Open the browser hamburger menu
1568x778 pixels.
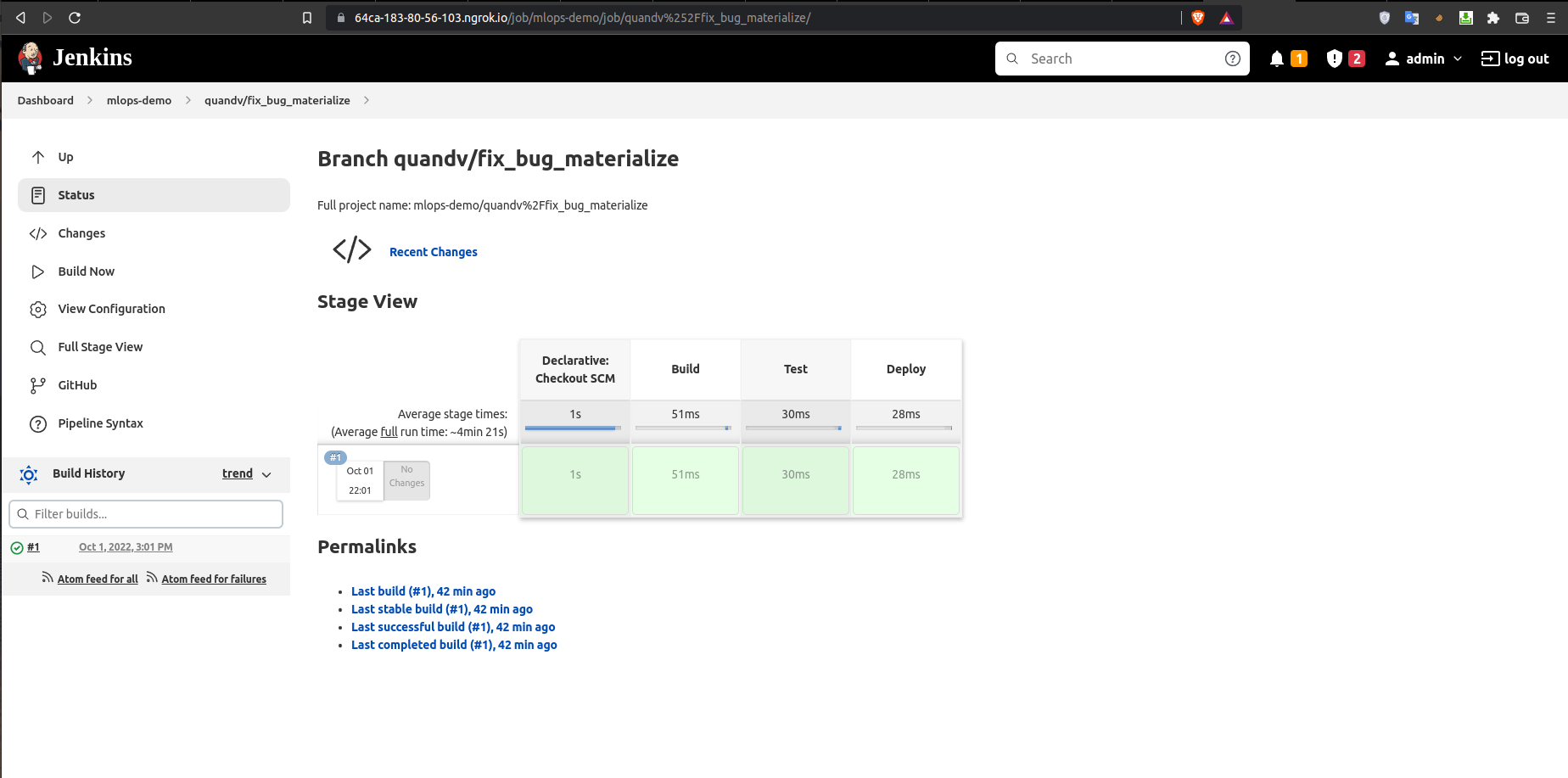[1551, 18]
